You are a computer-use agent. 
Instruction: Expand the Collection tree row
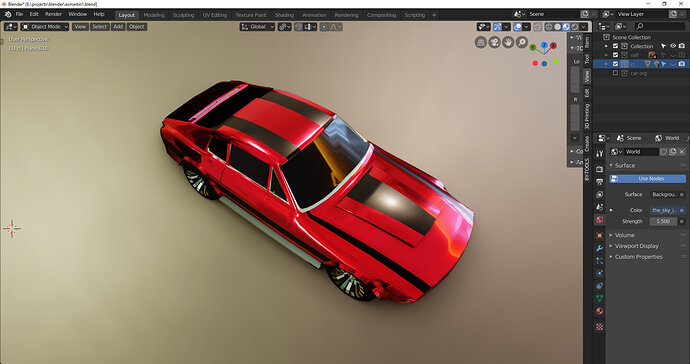tap(606, 46)
